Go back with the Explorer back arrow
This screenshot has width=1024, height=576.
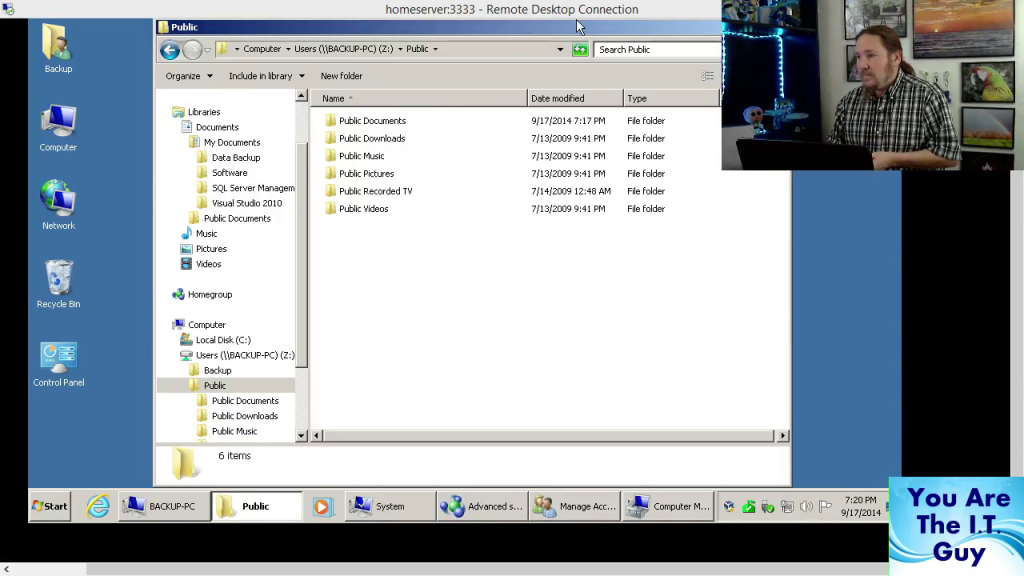170,50
